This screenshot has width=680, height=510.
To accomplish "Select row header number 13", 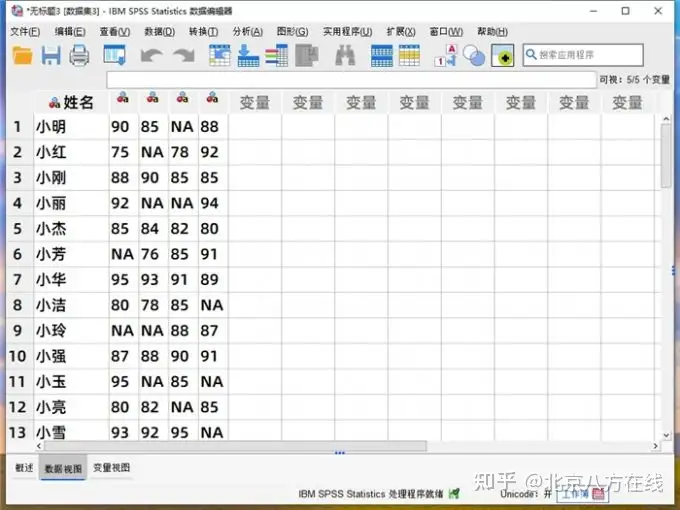I will [17, 432].
